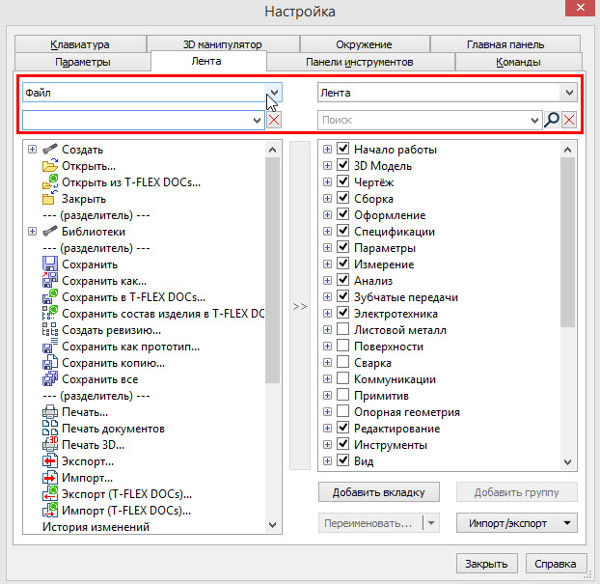This screenshot has width=600, height=584.
Task: Switch to the Панели инструментов tab
Action: pos(360,62)
